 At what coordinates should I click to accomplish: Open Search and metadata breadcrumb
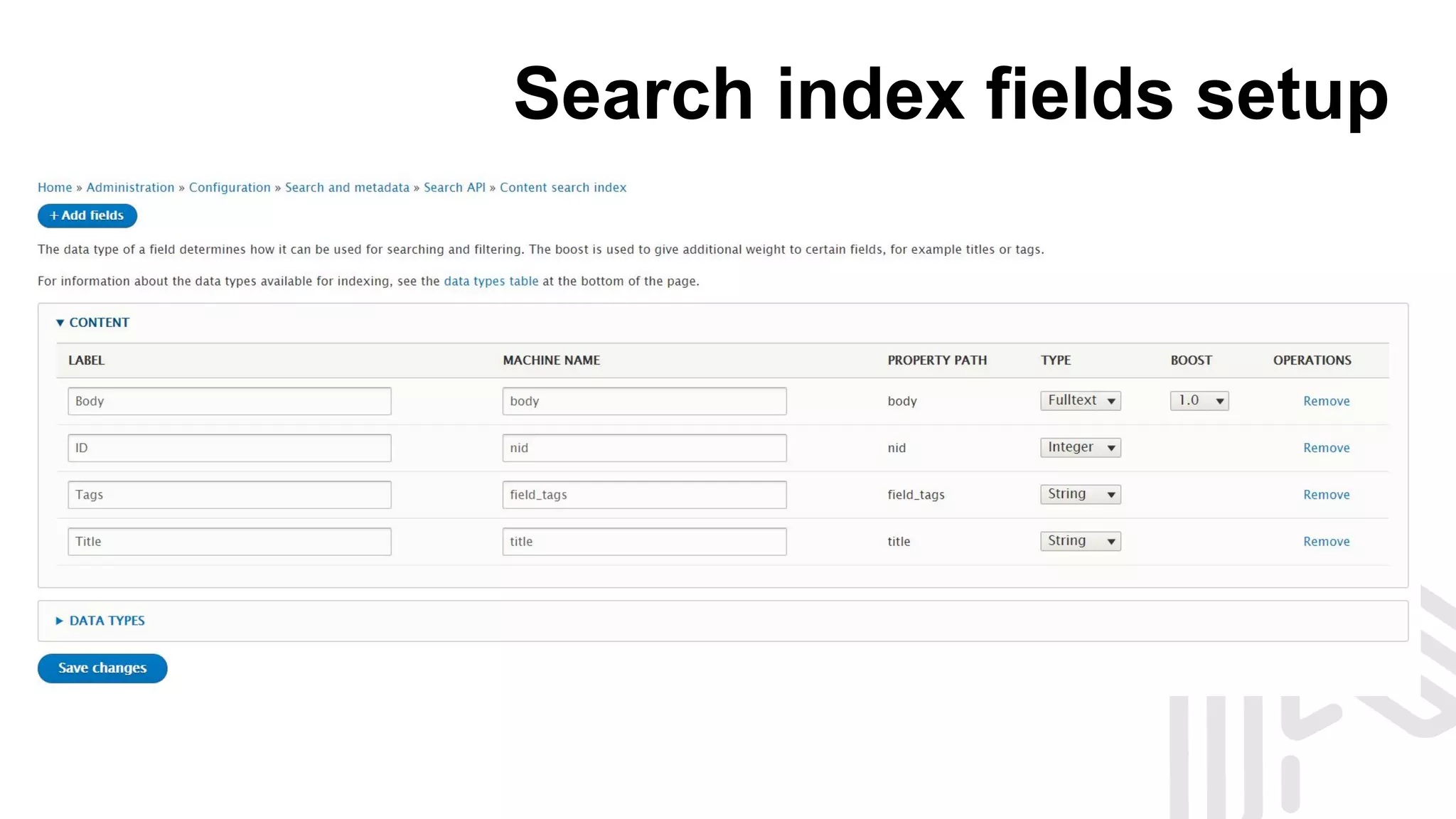347,188
